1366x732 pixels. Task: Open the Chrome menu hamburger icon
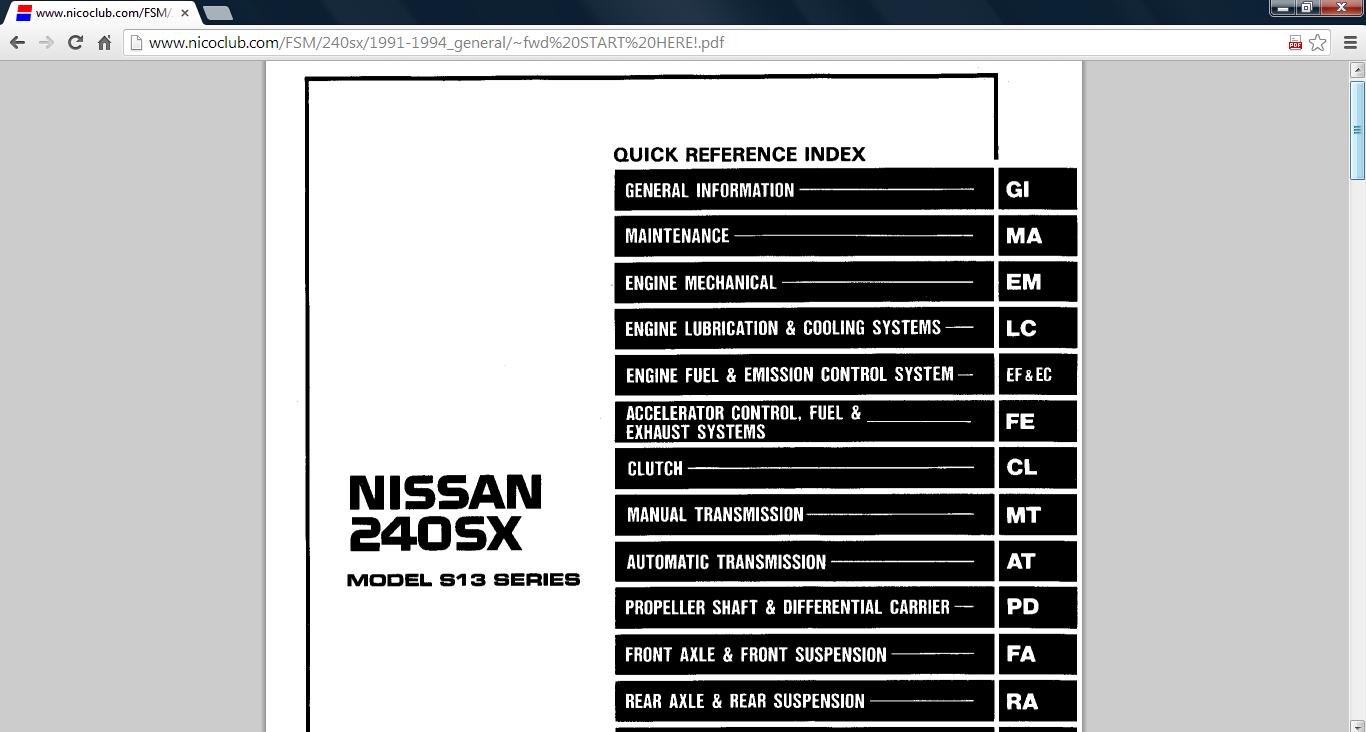[x=1348, y=42]
